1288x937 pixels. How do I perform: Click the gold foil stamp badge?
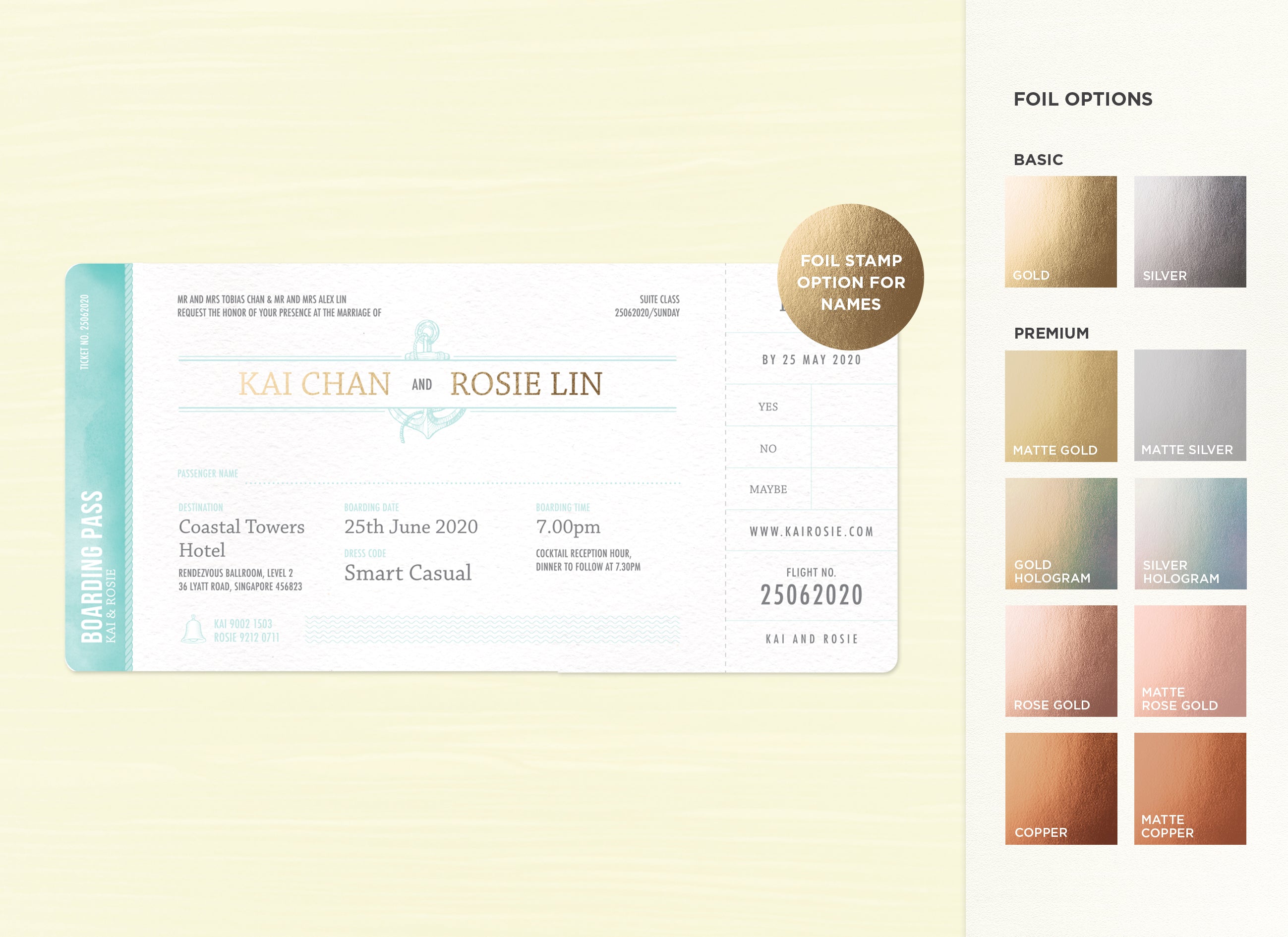click(850, 277)
